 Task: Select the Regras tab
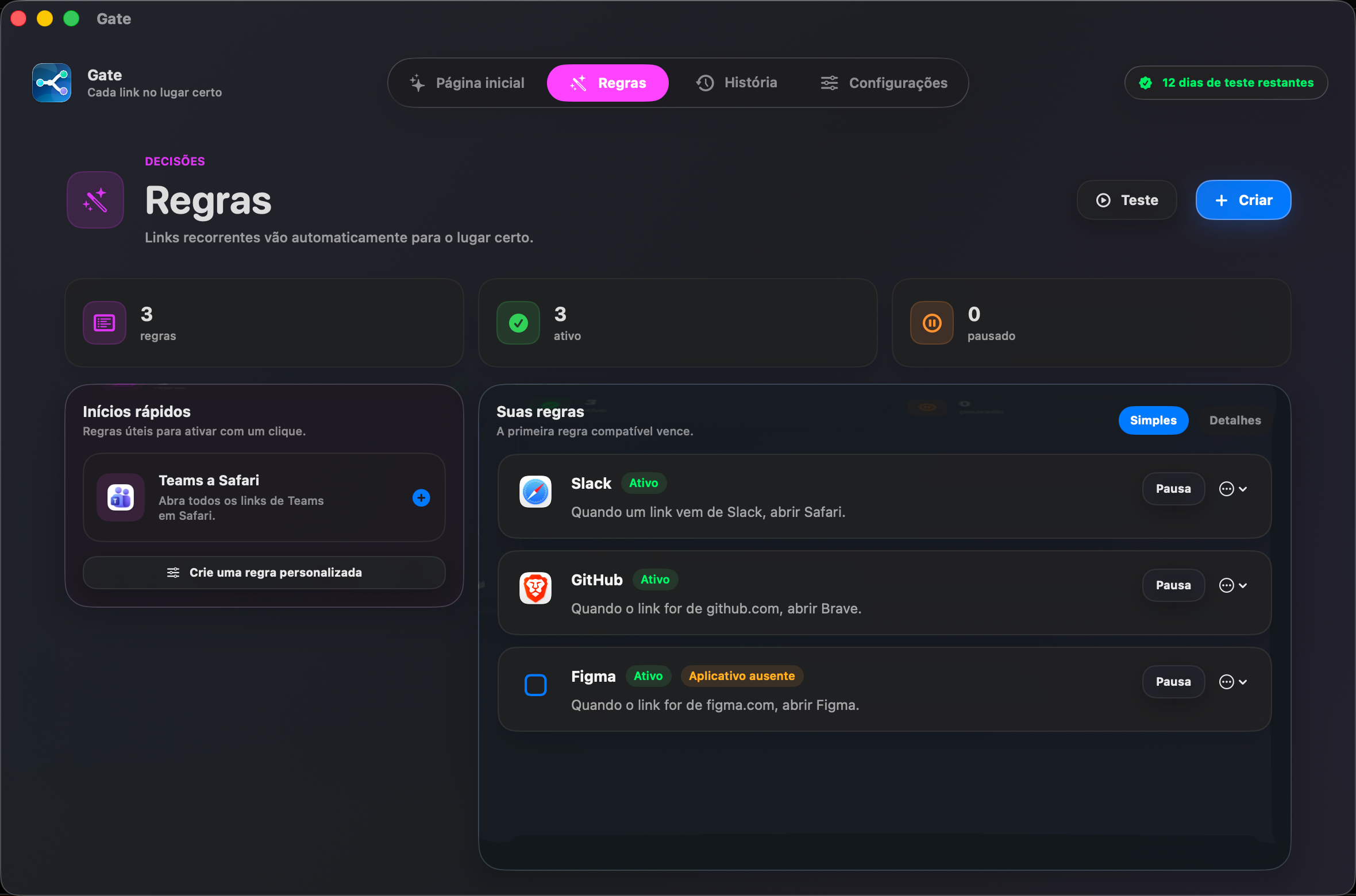pos(608,83)
